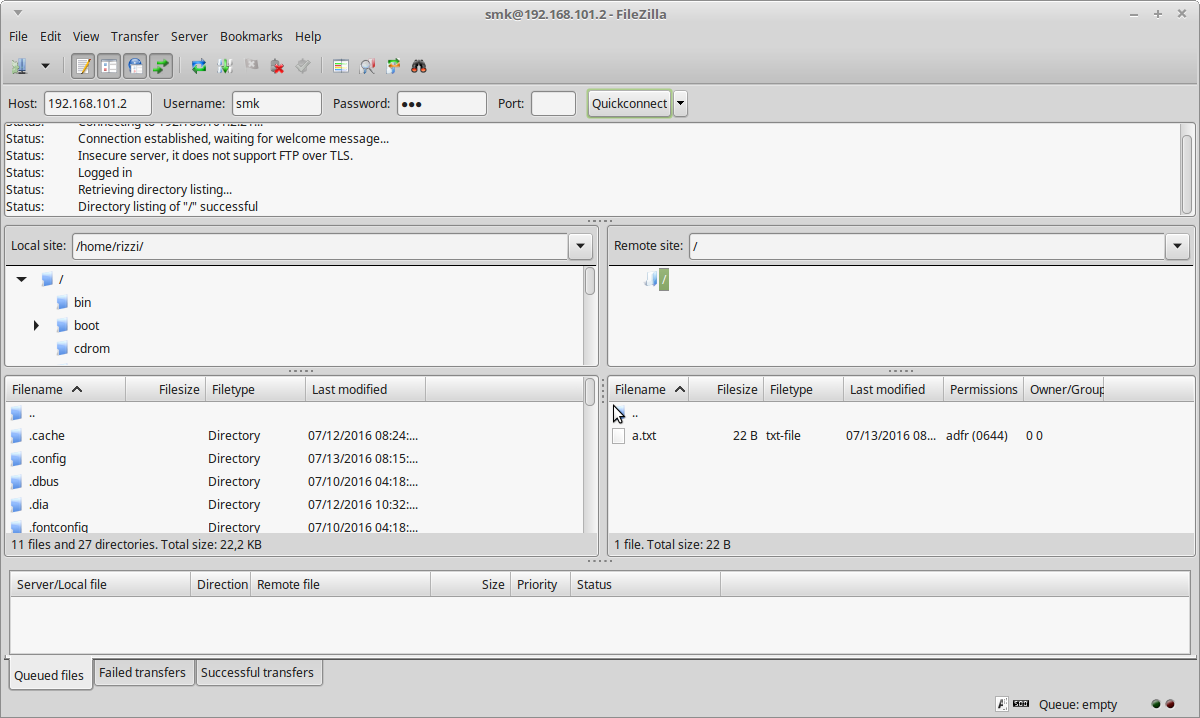Click the Port input field
Viewport: 1200px width, 718px height.
point(553,104)
